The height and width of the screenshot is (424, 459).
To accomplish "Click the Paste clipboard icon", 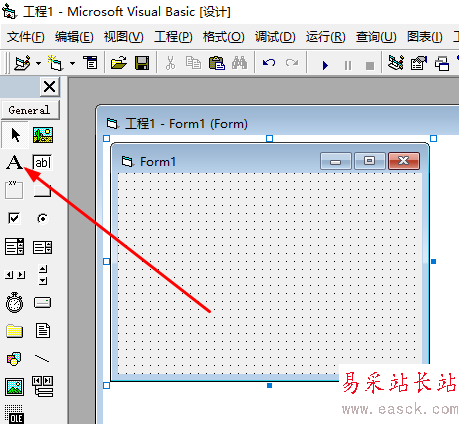I will coord(217,63).
